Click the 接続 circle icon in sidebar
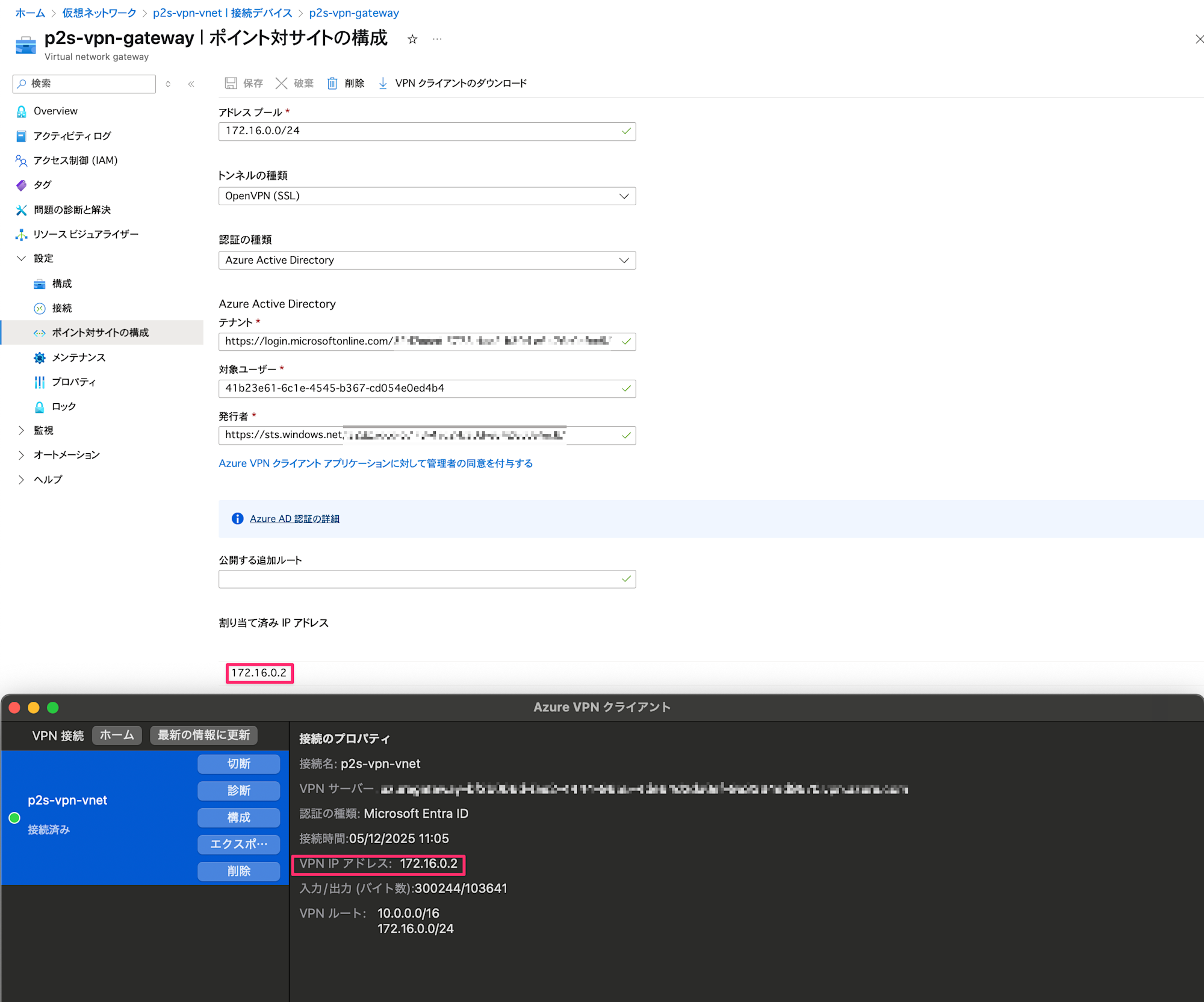This screenshot has height=1002, width=1204. point(40,309)
